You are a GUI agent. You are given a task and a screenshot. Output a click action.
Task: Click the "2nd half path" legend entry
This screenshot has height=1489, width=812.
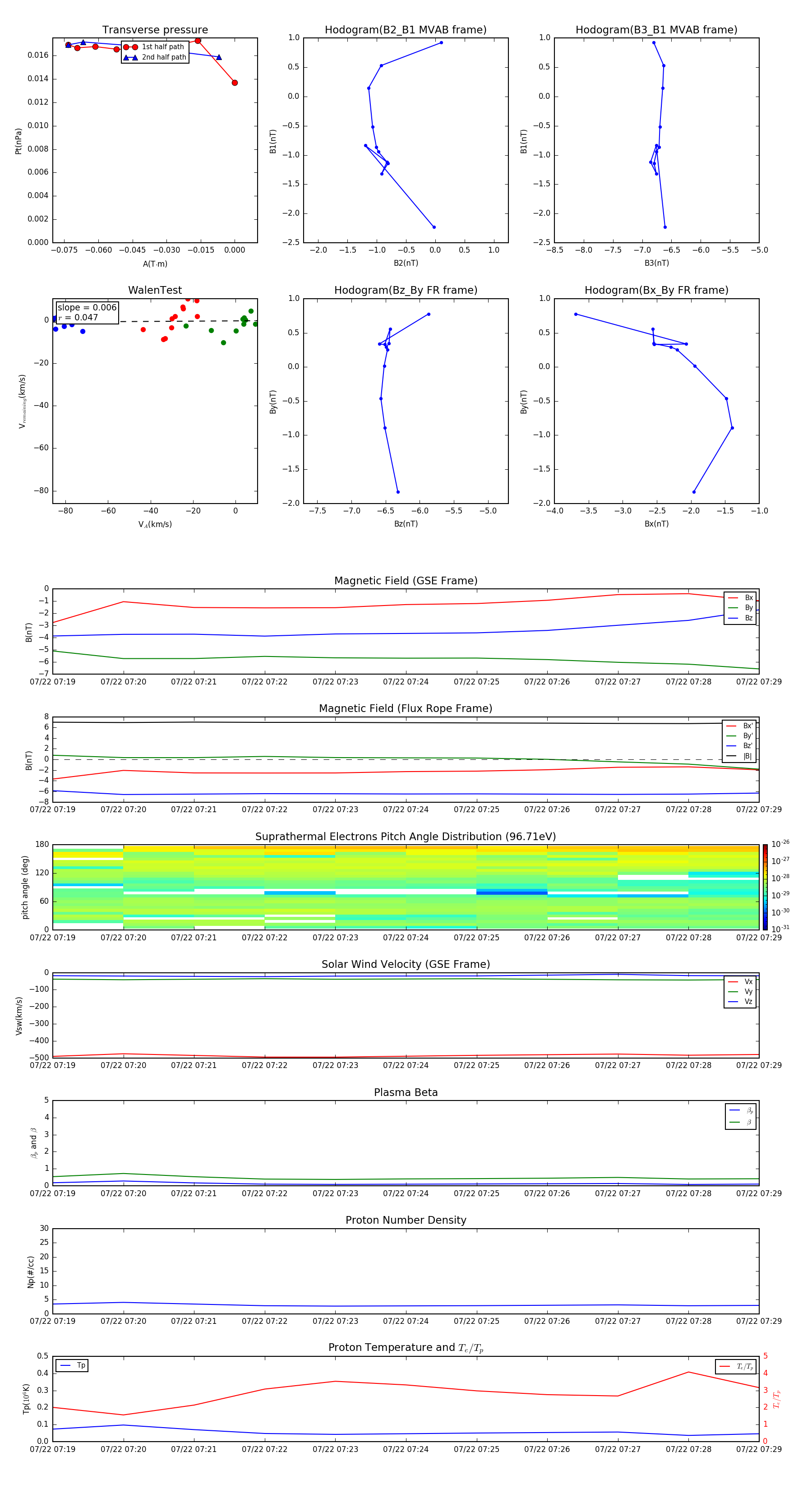[x=154, y=57]
